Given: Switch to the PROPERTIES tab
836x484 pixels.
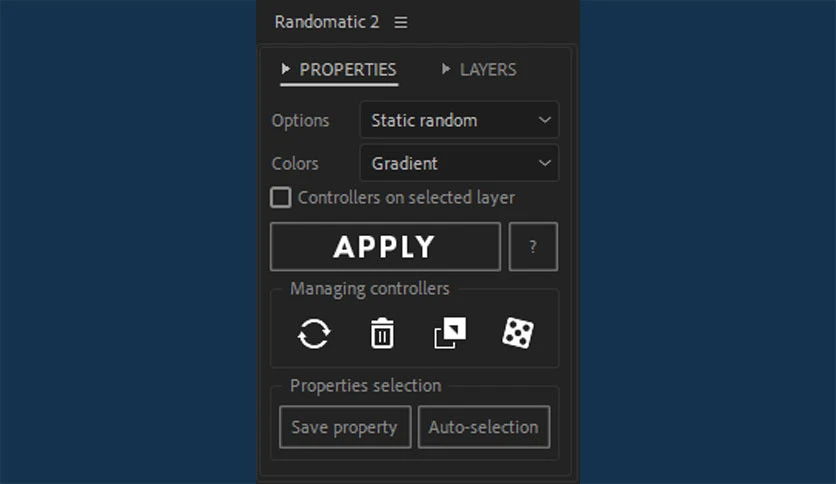Looking at the screenshot, I should click(339, 70).
